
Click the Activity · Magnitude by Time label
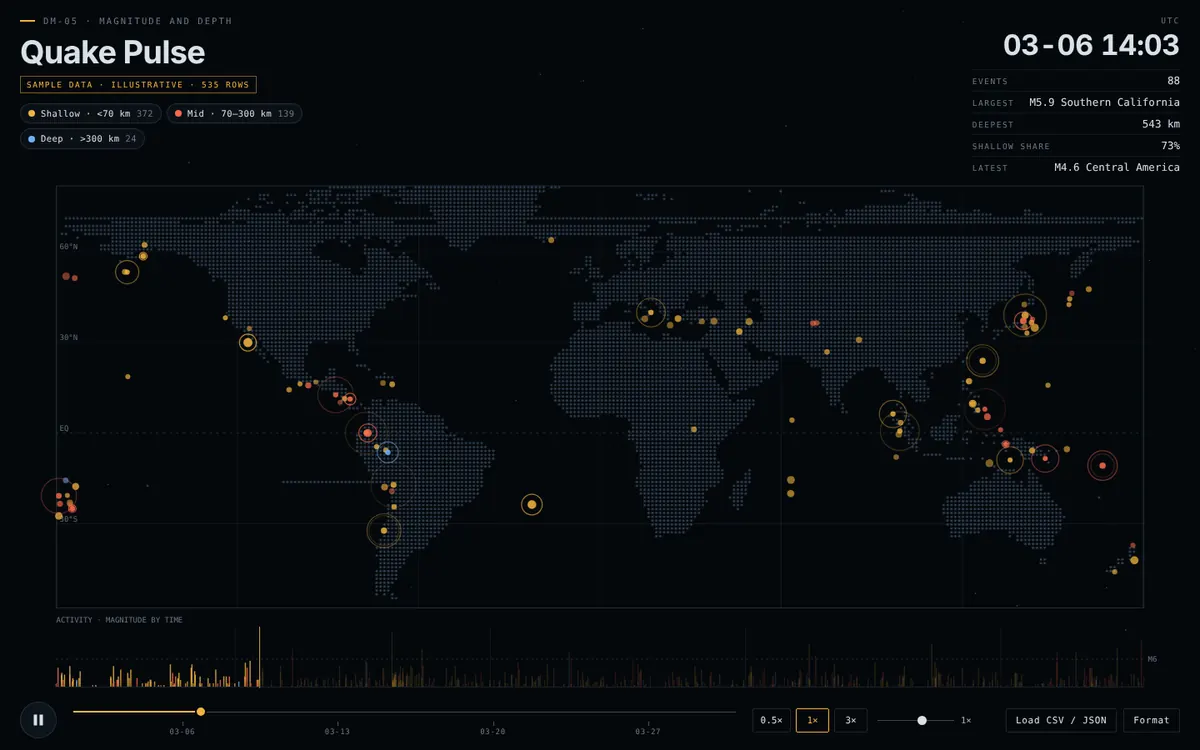pos(119,620)
